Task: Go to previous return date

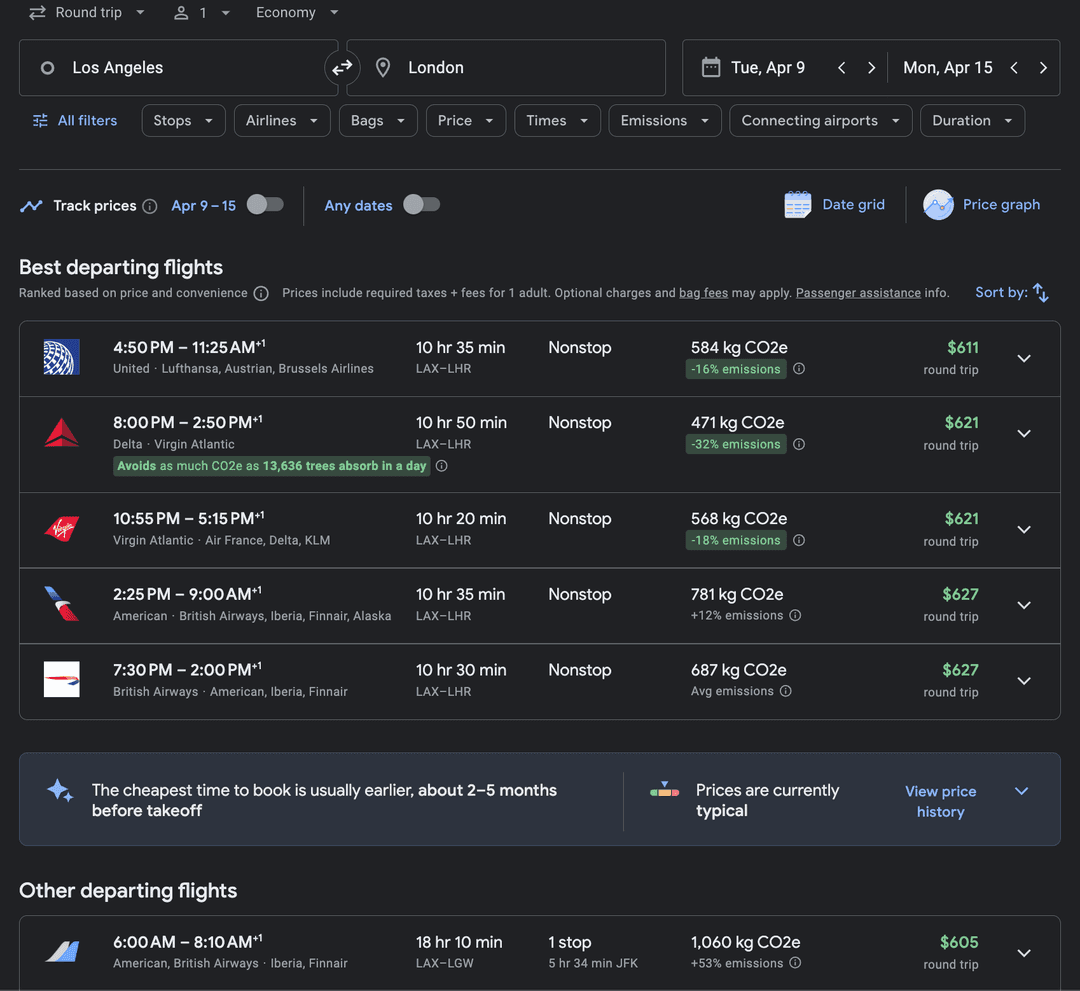Action: click(1013, 67)
